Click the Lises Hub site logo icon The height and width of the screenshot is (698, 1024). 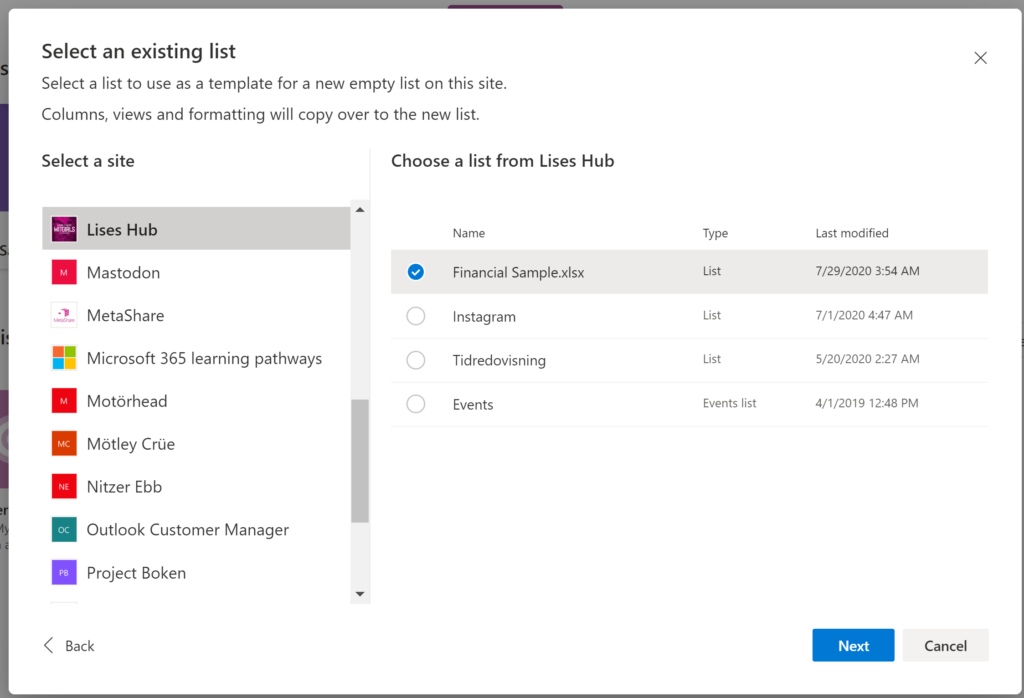click(64, 229)
